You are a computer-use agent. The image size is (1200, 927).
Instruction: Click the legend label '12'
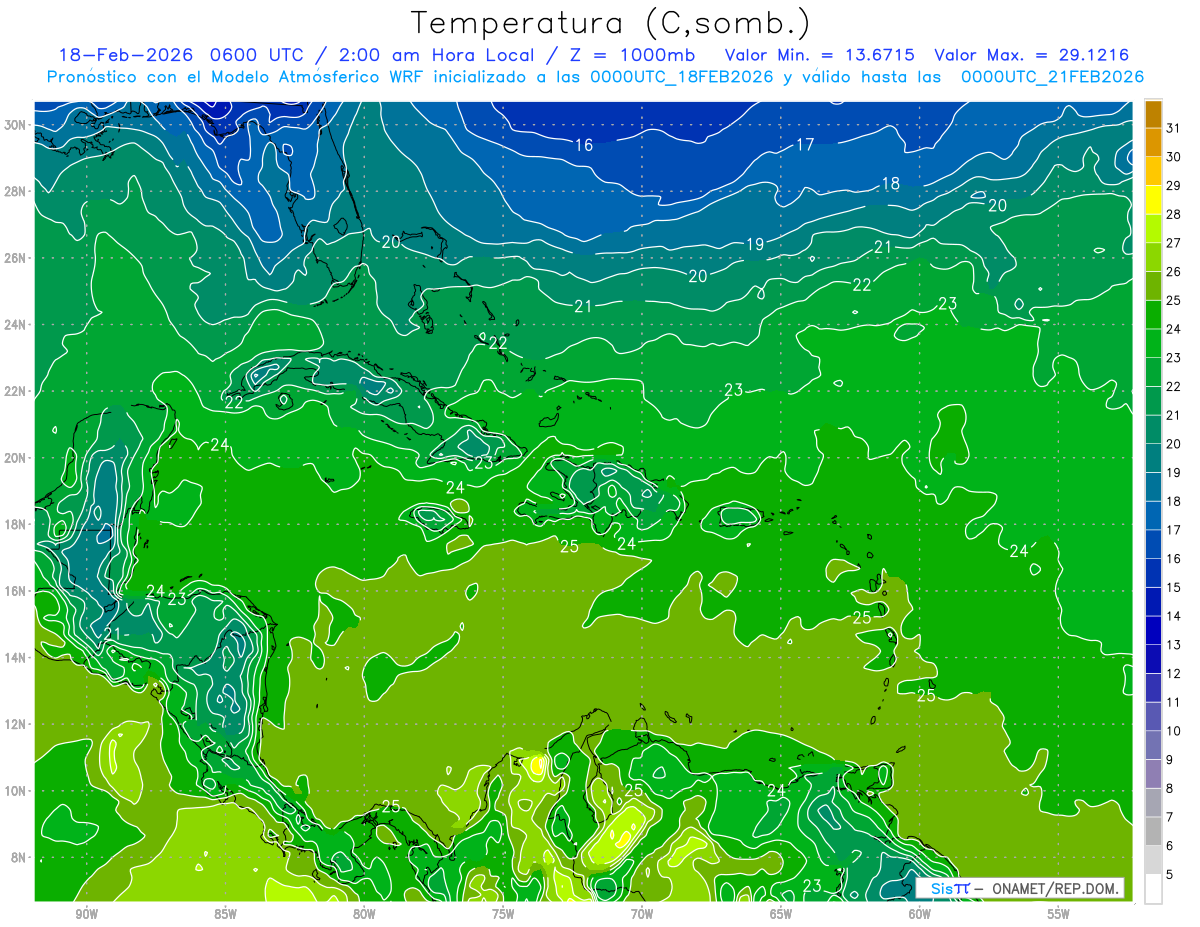tap(1174, 673)
